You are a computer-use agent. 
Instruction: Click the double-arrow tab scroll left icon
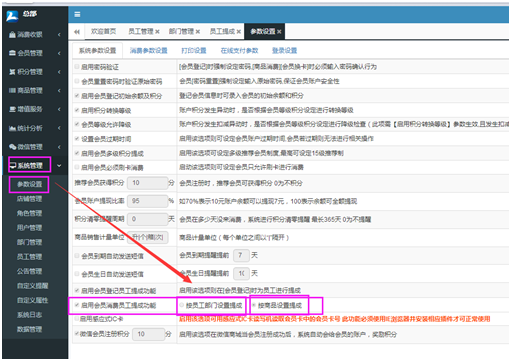tap(77, 32)
